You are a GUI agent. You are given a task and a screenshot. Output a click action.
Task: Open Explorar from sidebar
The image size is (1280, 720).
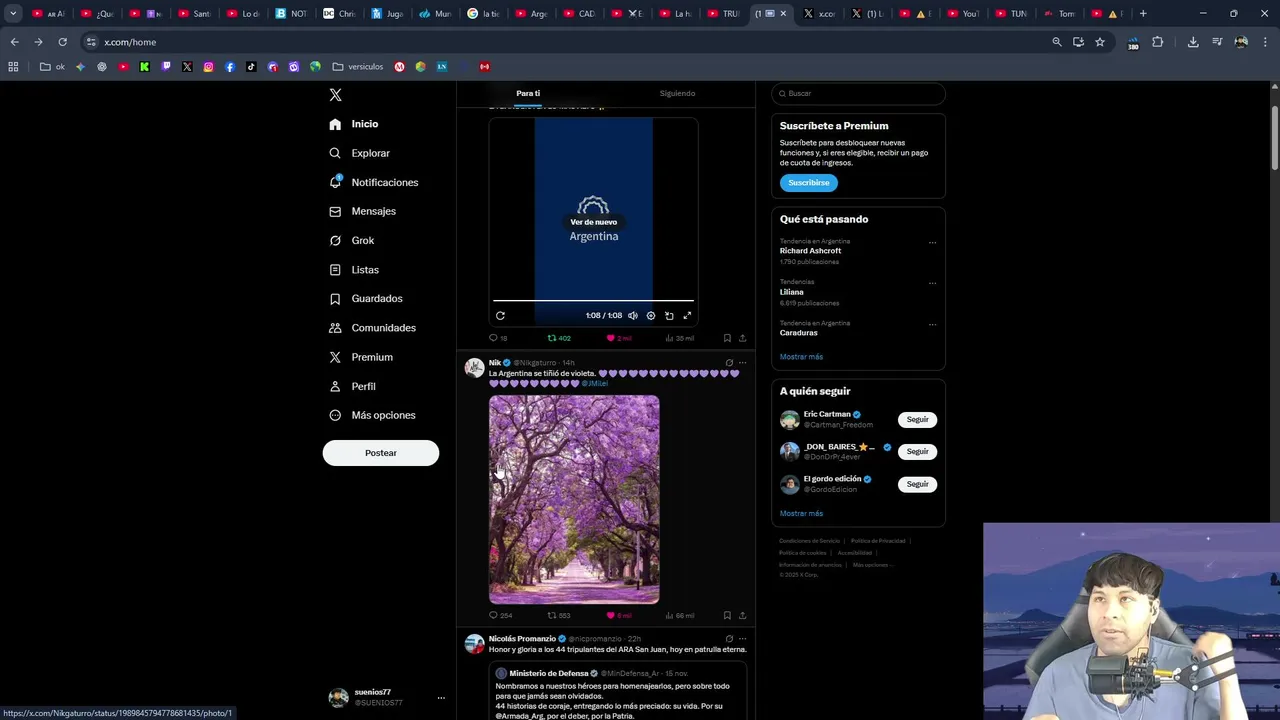[x=360, y=153]
